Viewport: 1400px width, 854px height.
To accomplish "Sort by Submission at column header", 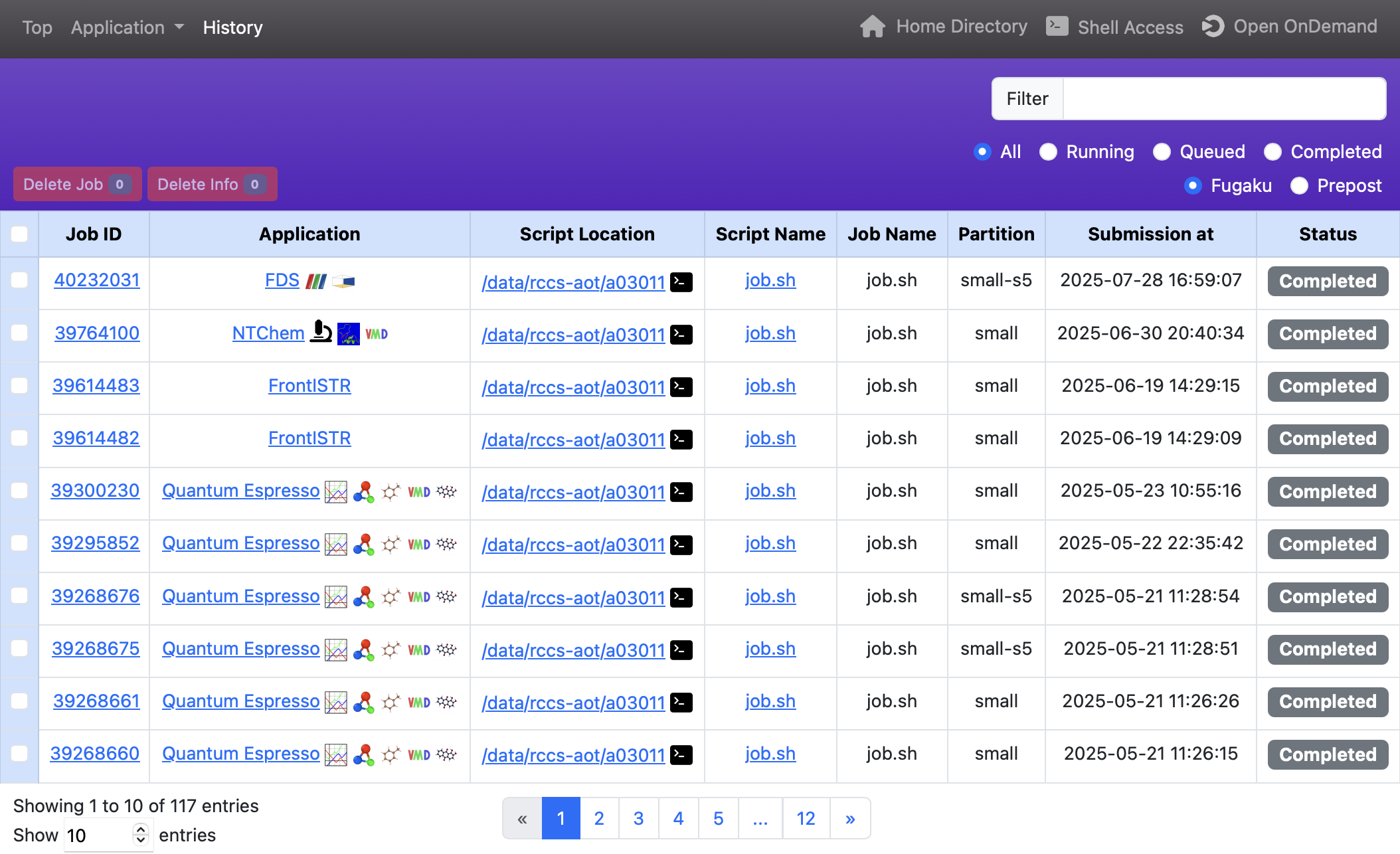I will [x=1150, y=234].
